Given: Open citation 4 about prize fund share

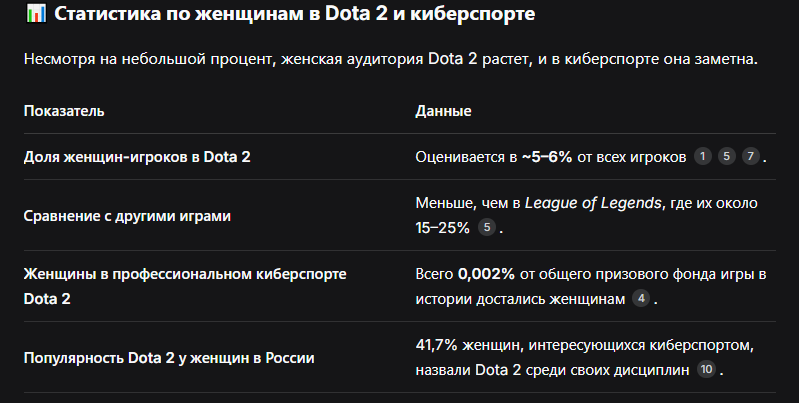Looking at the screenshot, I should coord(641,299).
